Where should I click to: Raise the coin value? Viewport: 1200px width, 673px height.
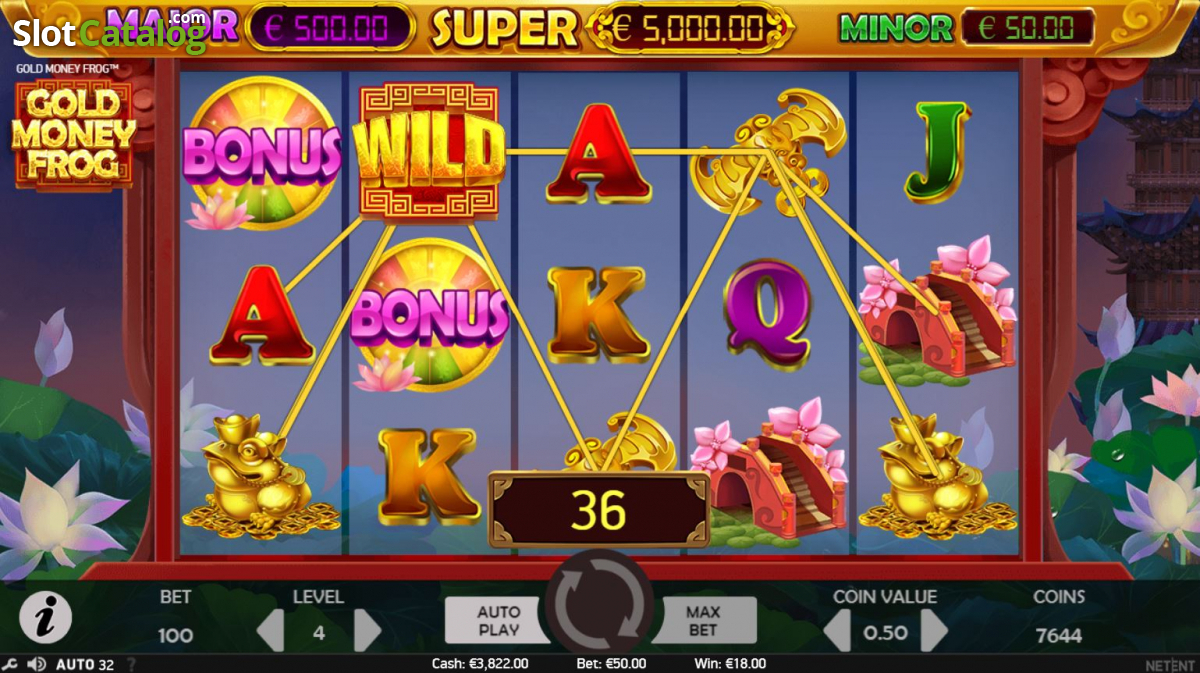[933, 630]
